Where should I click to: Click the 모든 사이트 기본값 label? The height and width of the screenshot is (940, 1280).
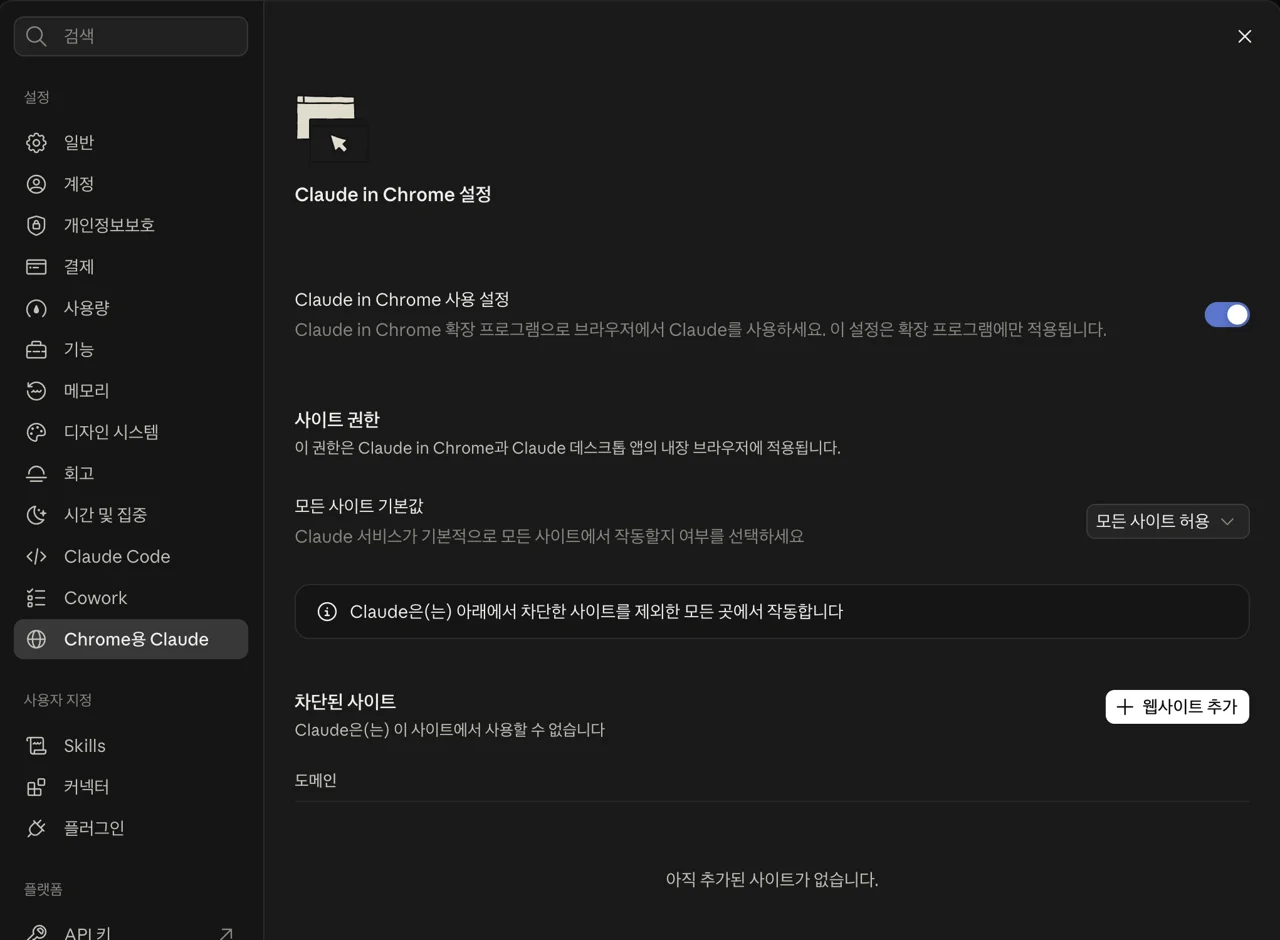(x=359, y=506)
